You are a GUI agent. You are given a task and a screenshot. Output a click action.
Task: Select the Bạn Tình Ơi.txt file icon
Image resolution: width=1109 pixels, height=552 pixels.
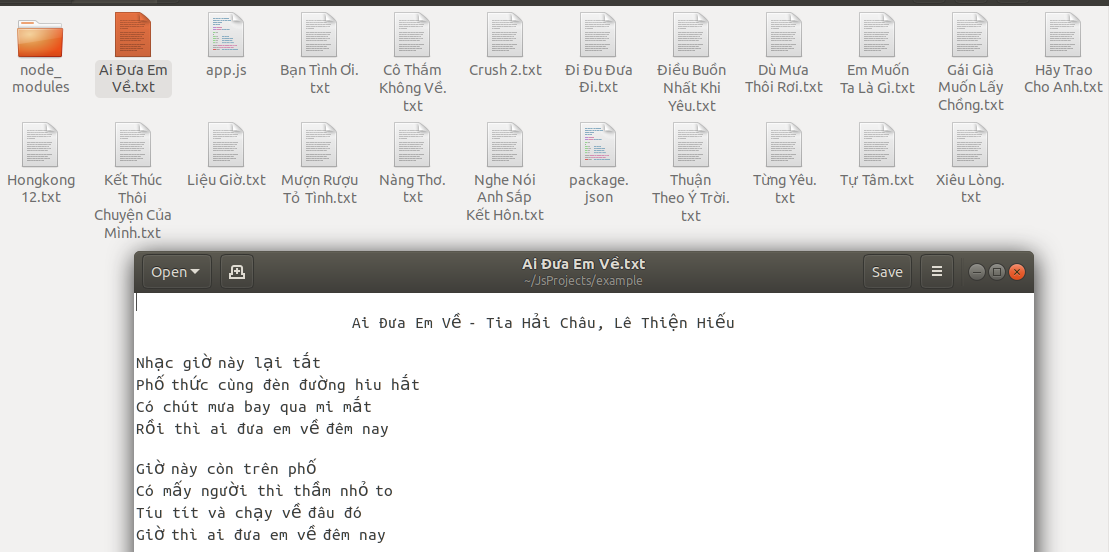click(x=319, y=35)
